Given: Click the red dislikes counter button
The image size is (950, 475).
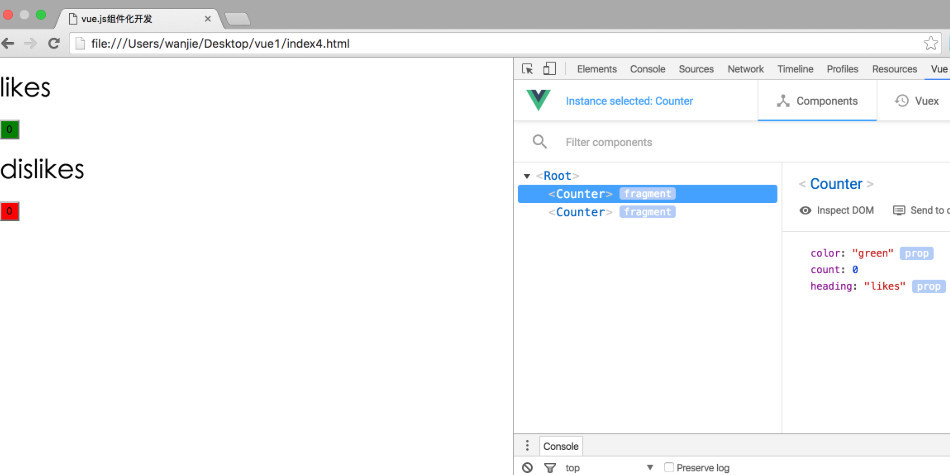Looking at the screenshot, I should point(10,212).
